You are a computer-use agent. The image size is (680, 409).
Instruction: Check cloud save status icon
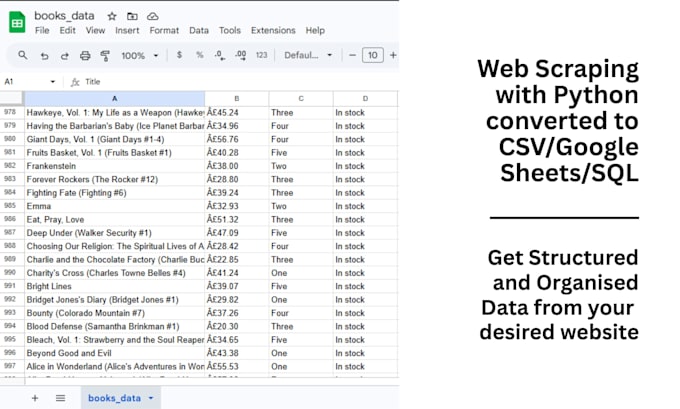(x=152, y=16)
